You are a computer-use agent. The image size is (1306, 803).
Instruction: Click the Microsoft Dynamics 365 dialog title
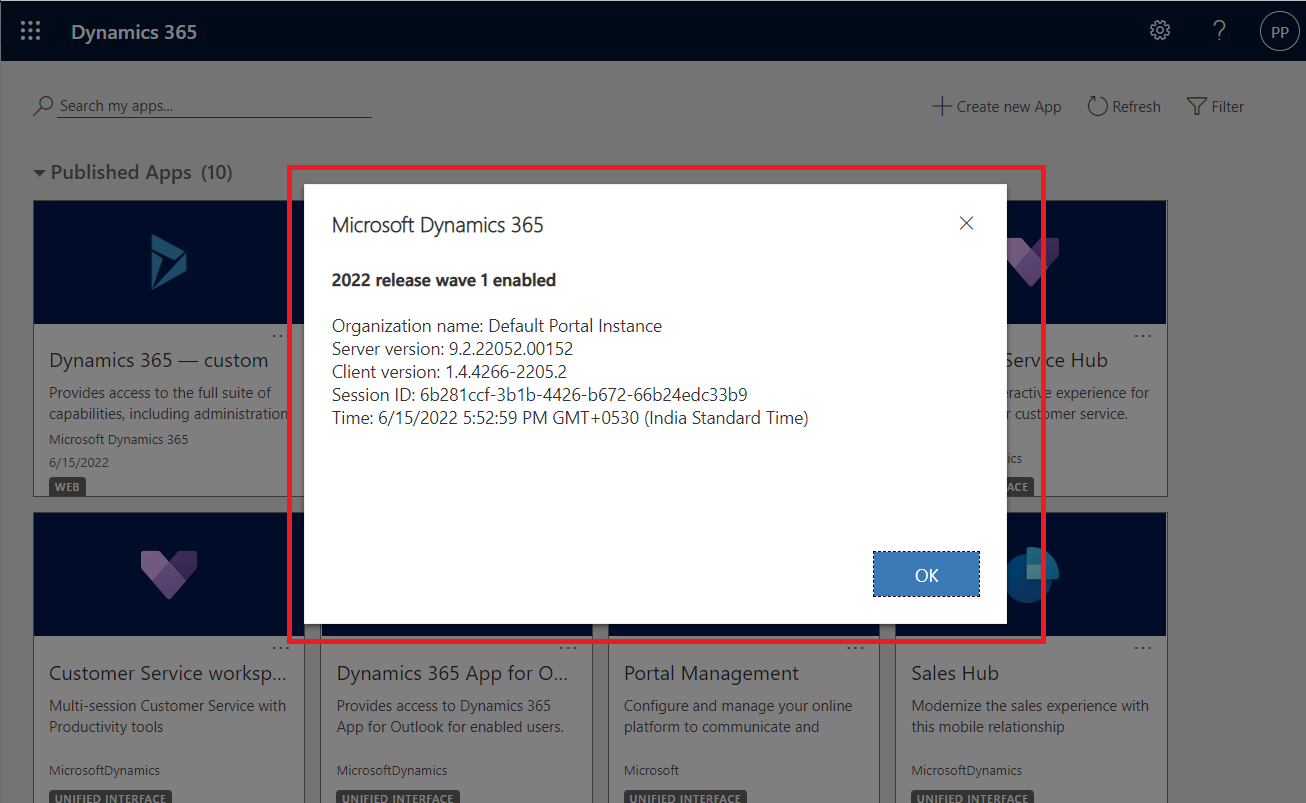(x=438, y=224)
